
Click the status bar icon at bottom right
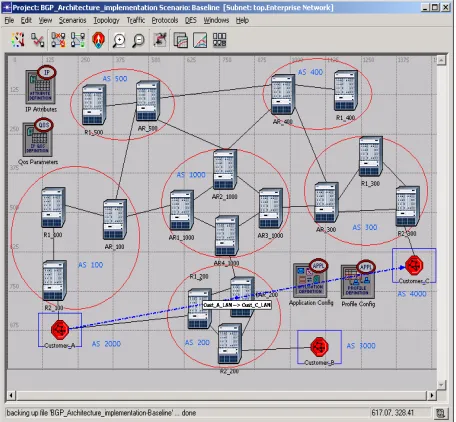pos(441,413)
